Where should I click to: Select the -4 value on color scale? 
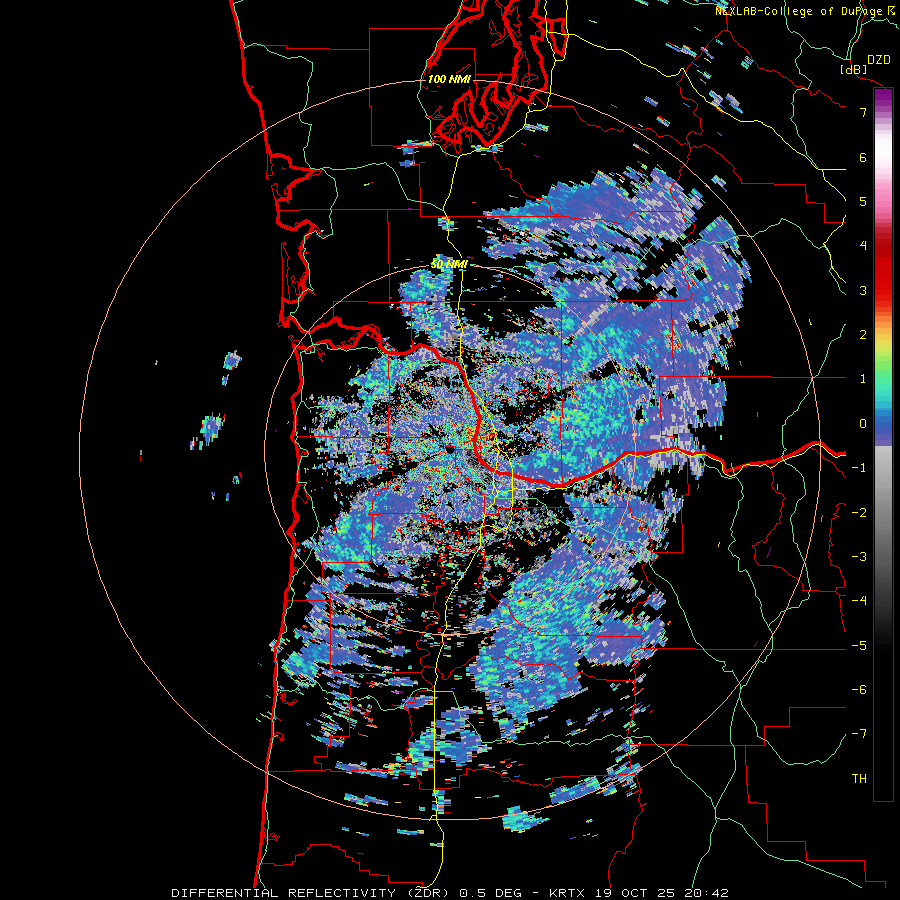pos(859,600)
